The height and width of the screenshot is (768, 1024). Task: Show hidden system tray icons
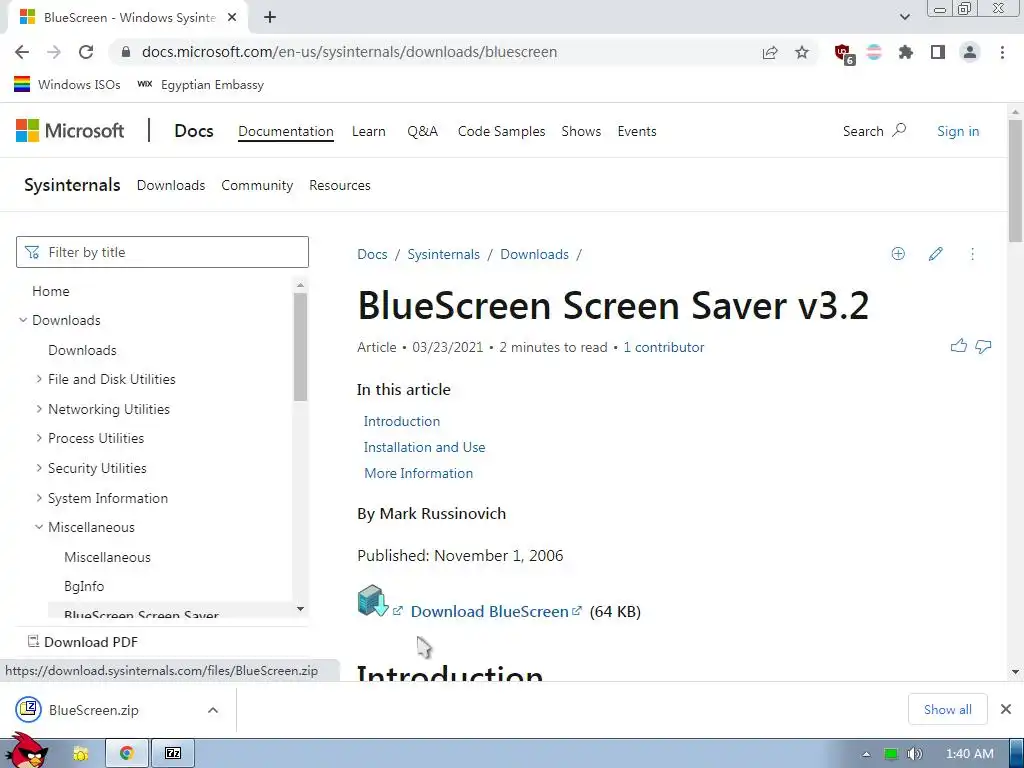click(x=867, y=754)
